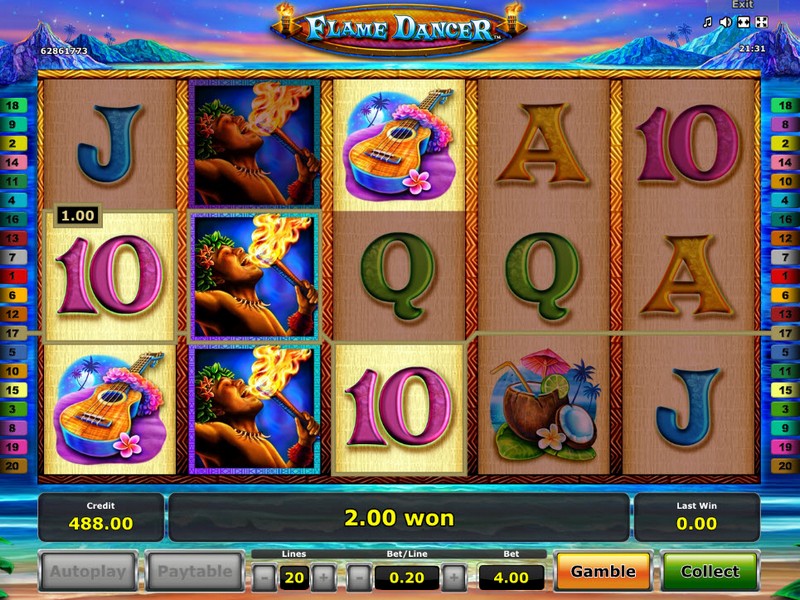Screen dimensions: 800x600
Task: Mute the sound with speaker icon
Action: pyautogui.click(x=725, y=22)
